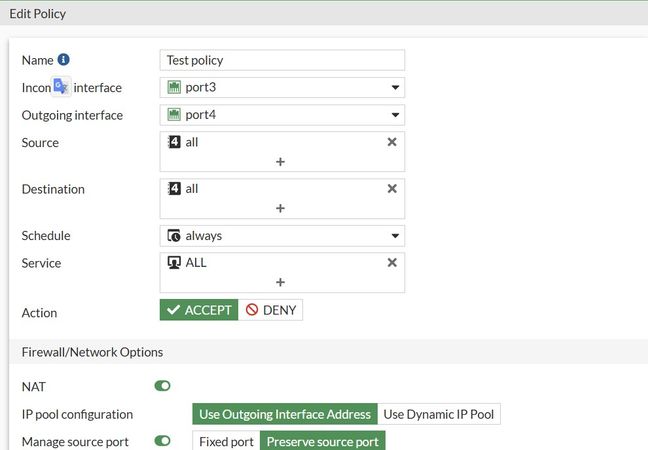Select Fixed port option
Screen dimensions: 648x450
point(225,441)
